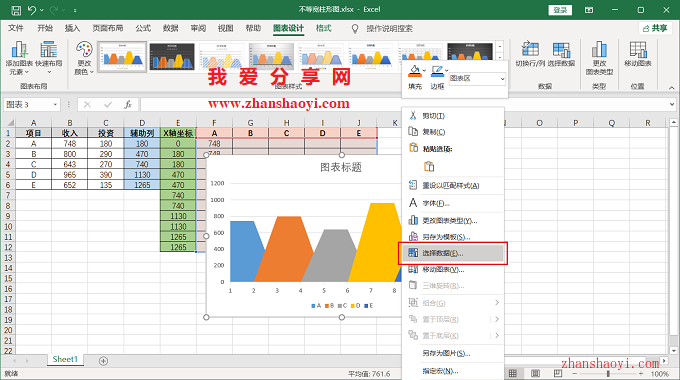The height and width of the screenshot is (380, 680).
Task: Select the first chart style thumbnail
Action: (122, 56)
